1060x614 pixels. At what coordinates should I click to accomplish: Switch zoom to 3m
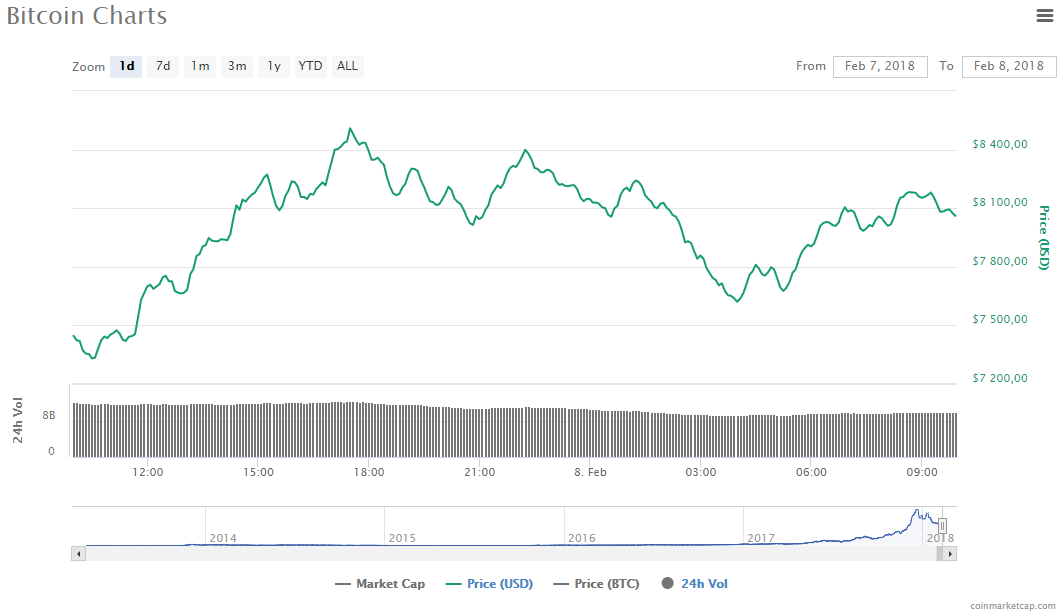[x=237, y=66]
